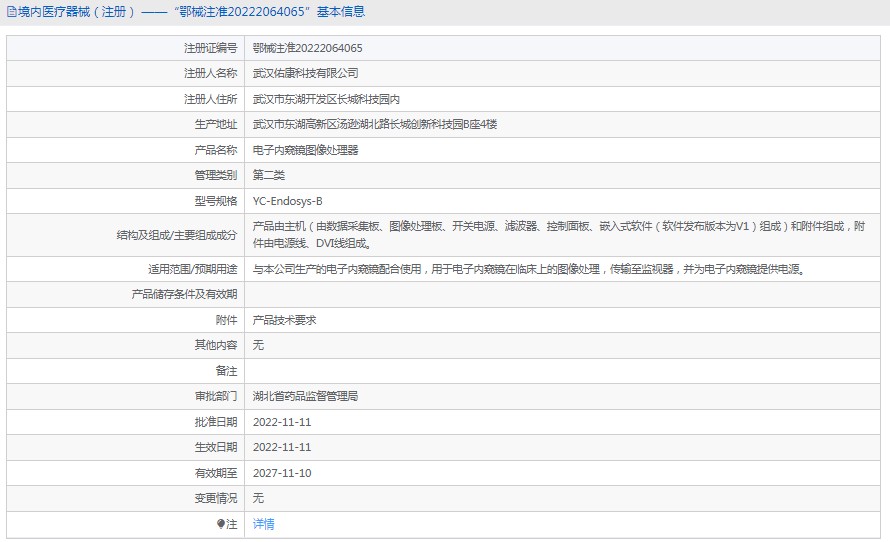Click intended use text starting 与本公司生产的
Image resolution: width=890 pixels, height=542 pixels.
pos(529,269)
